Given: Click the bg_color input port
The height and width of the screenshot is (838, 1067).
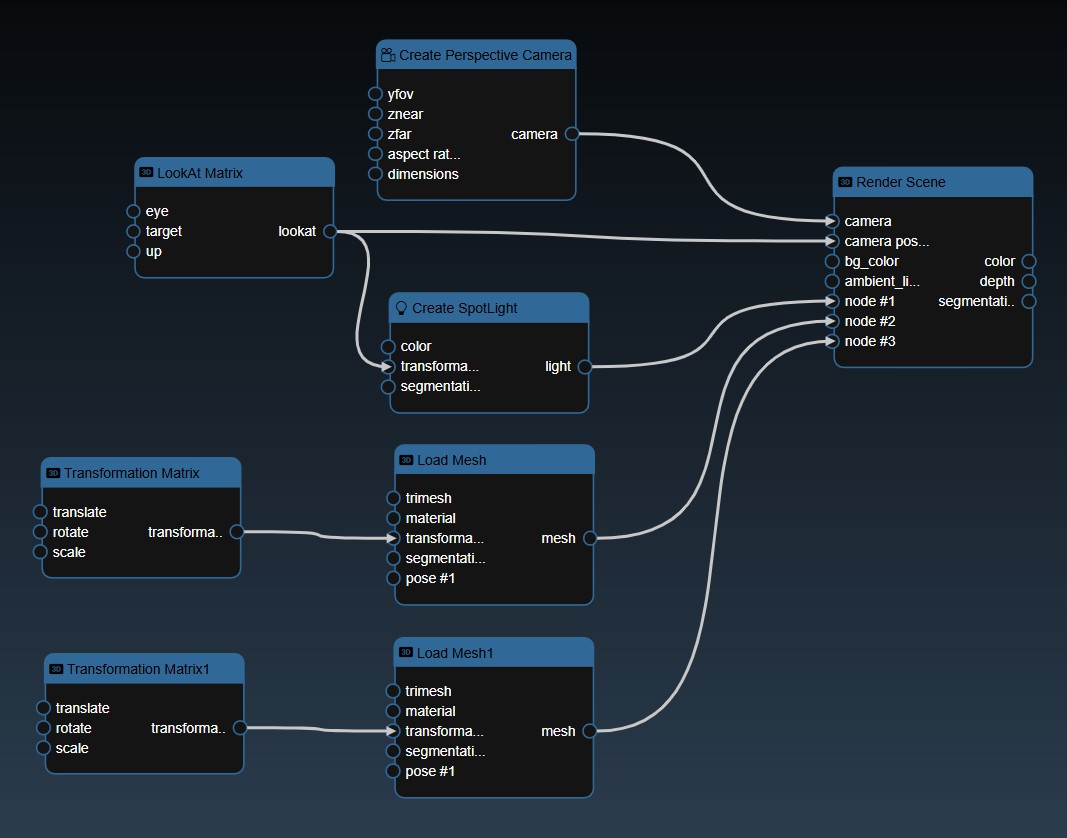Looking at the screenshot, I should (832, 261).
